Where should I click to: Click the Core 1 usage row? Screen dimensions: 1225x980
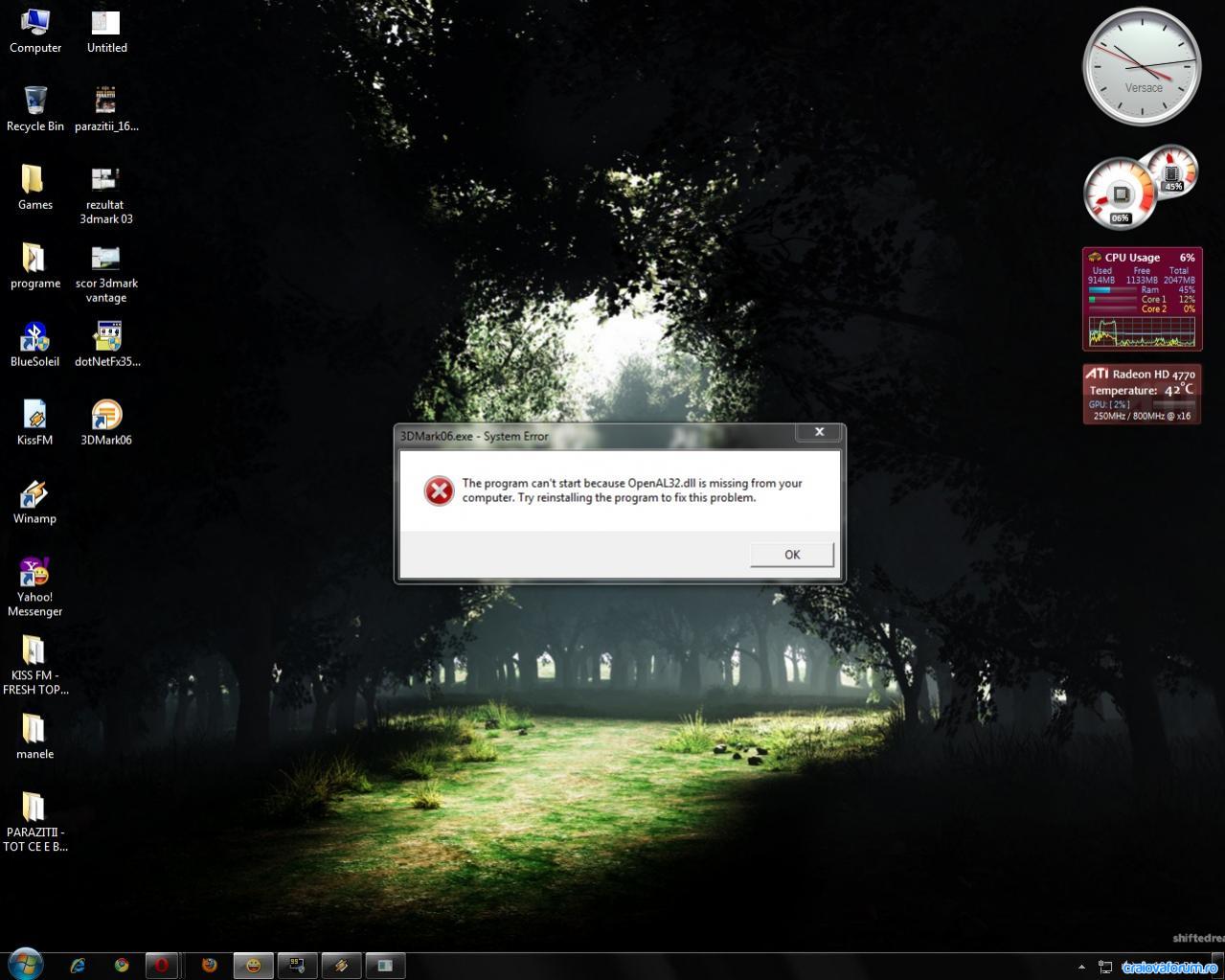[x=1142, y=299]
